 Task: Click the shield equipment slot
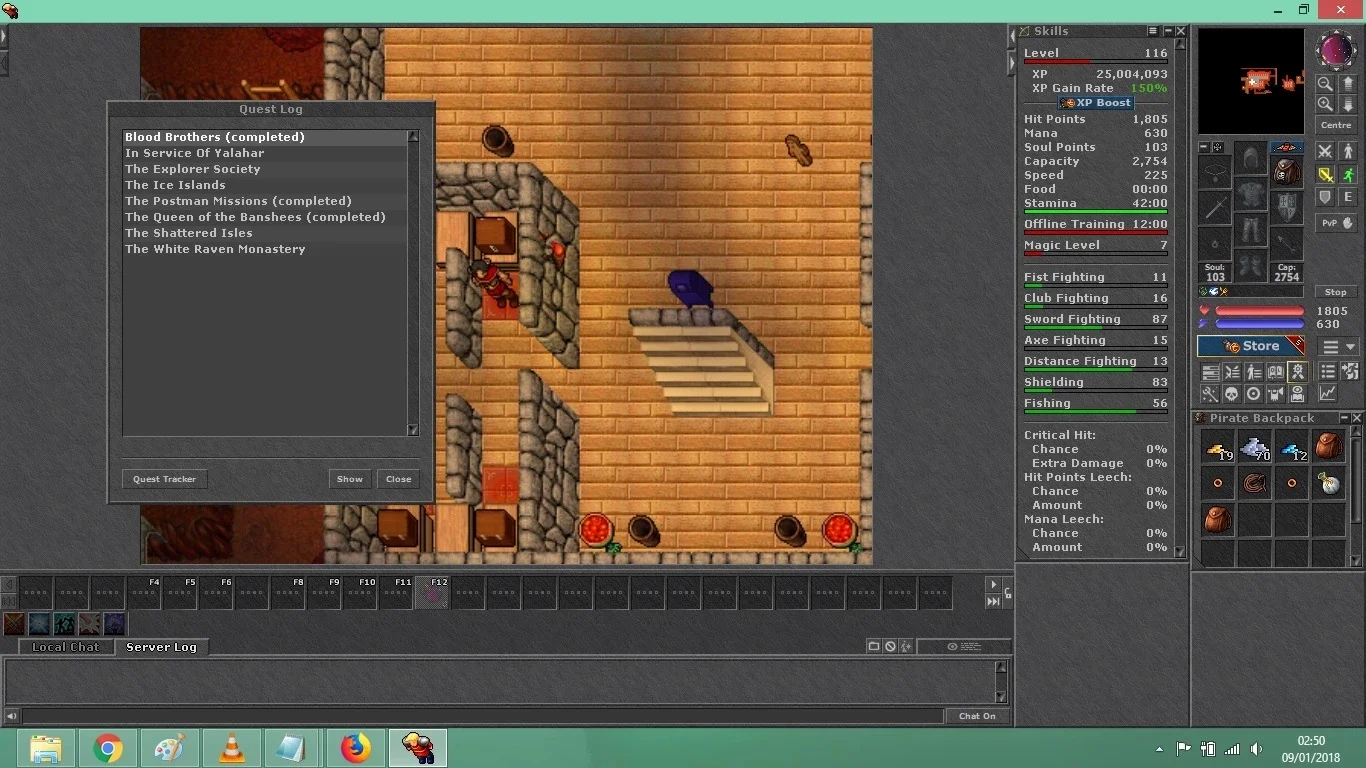[x=1286, y=206]
